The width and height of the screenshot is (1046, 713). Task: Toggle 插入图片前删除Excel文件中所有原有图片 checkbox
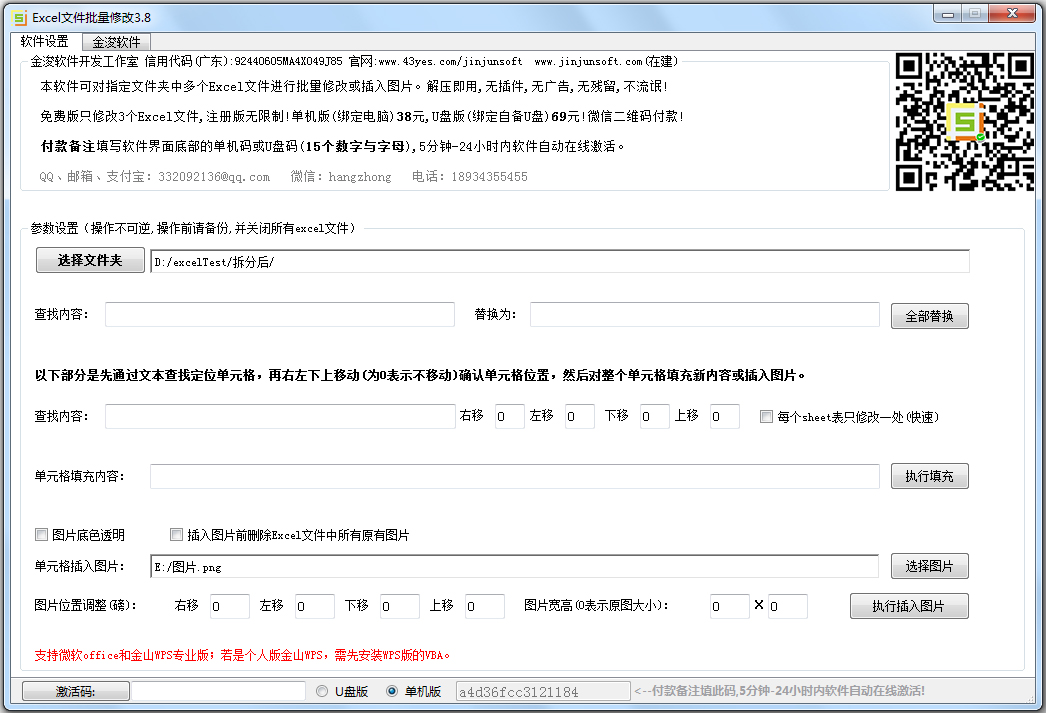tap(177, 535)
